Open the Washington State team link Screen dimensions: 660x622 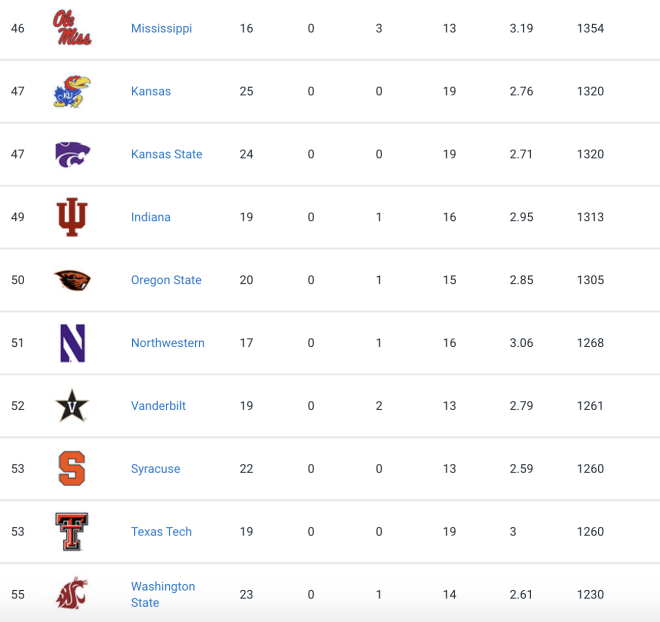(163, 595)
